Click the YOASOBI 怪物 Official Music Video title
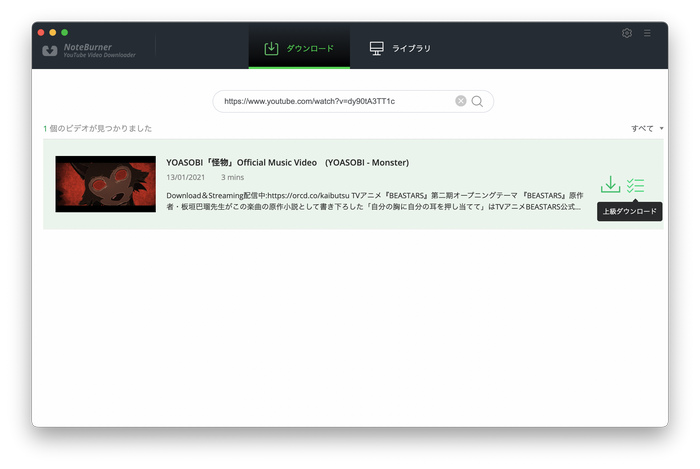The height and width of the screenshot is (469, 700). 288,162
